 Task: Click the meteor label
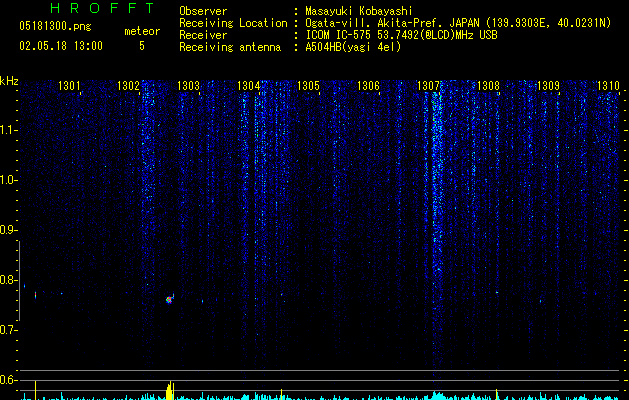point(142,31)
